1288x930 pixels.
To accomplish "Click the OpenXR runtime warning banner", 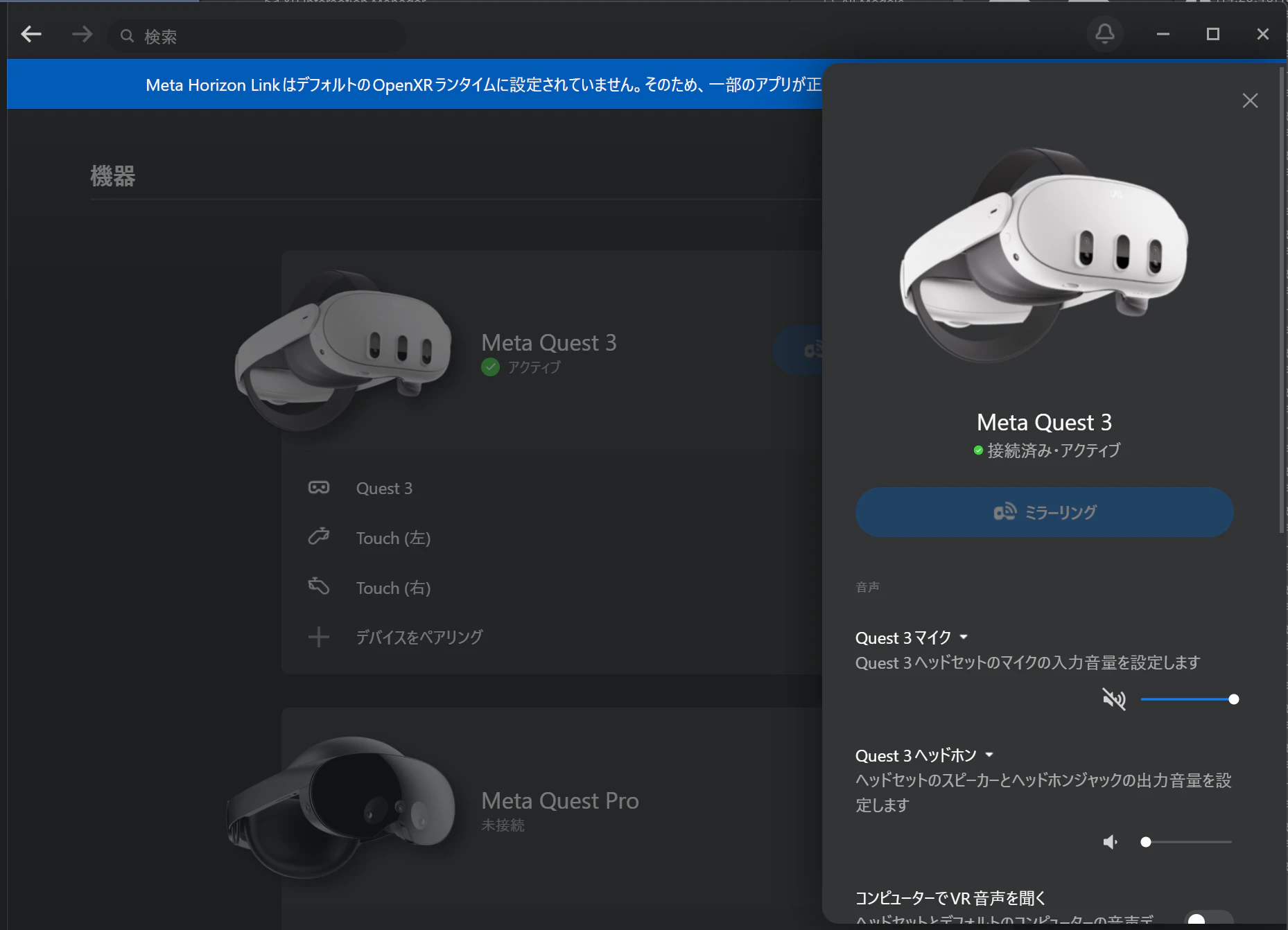I will 415,85.
